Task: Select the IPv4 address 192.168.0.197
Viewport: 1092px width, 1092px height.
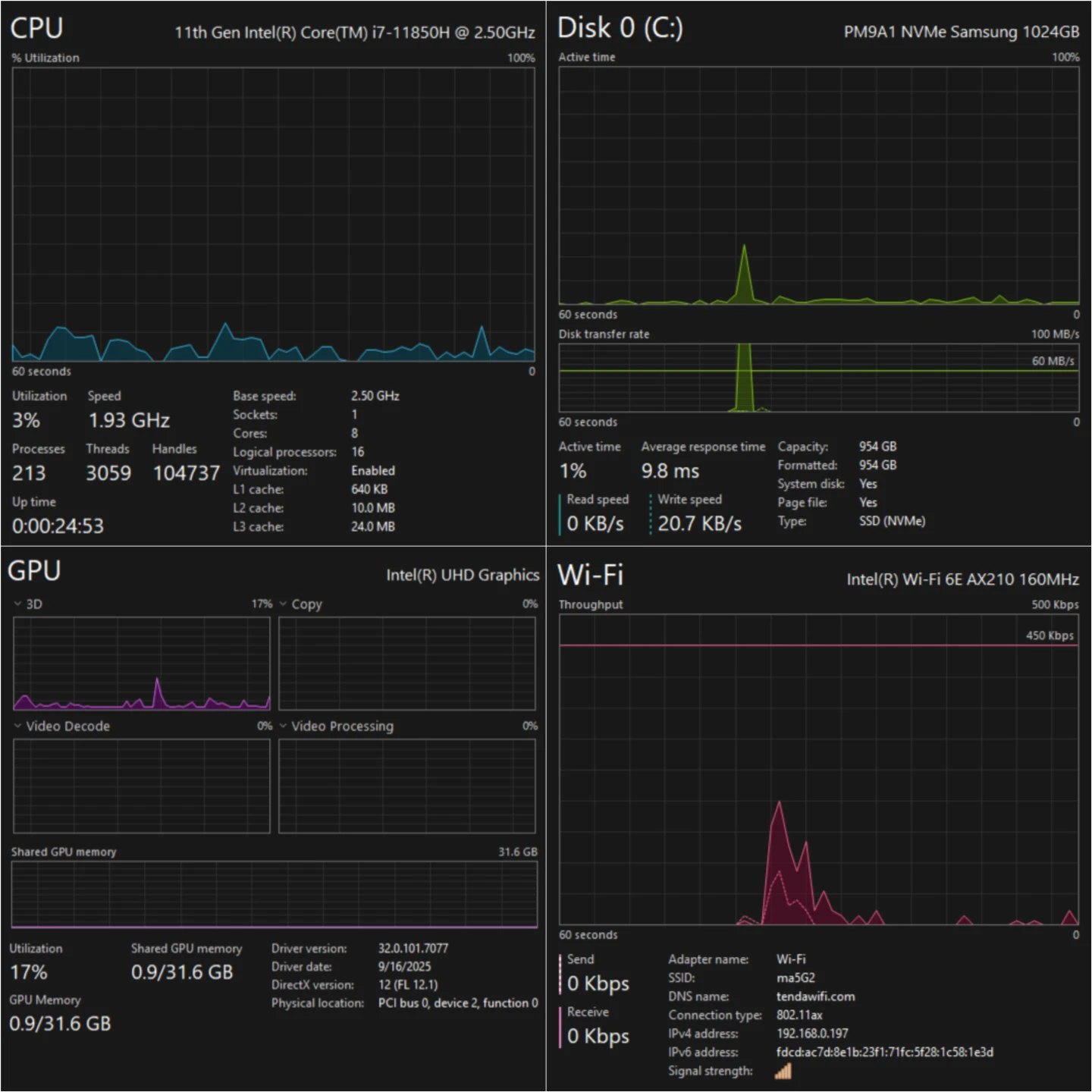Action: click(812, 1033)
